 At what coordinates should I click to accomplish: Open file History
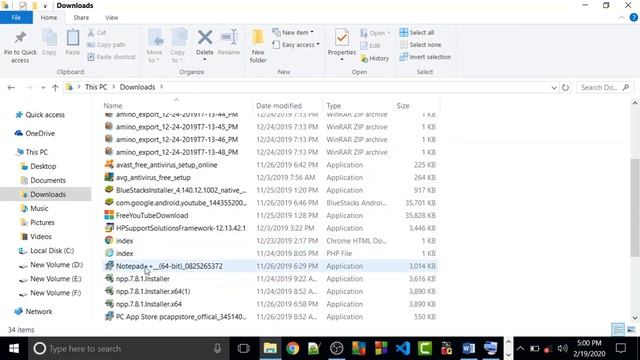click(375, 58)
